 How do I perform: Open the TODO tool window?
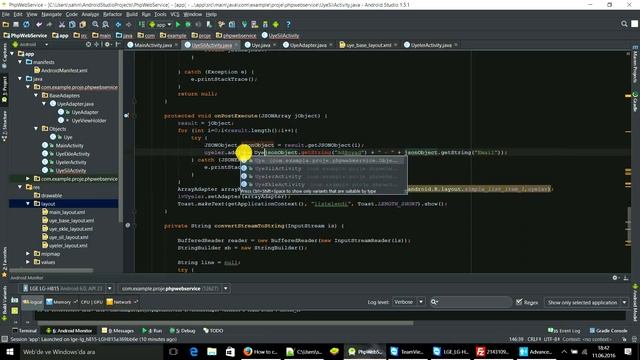coord(213,331)
